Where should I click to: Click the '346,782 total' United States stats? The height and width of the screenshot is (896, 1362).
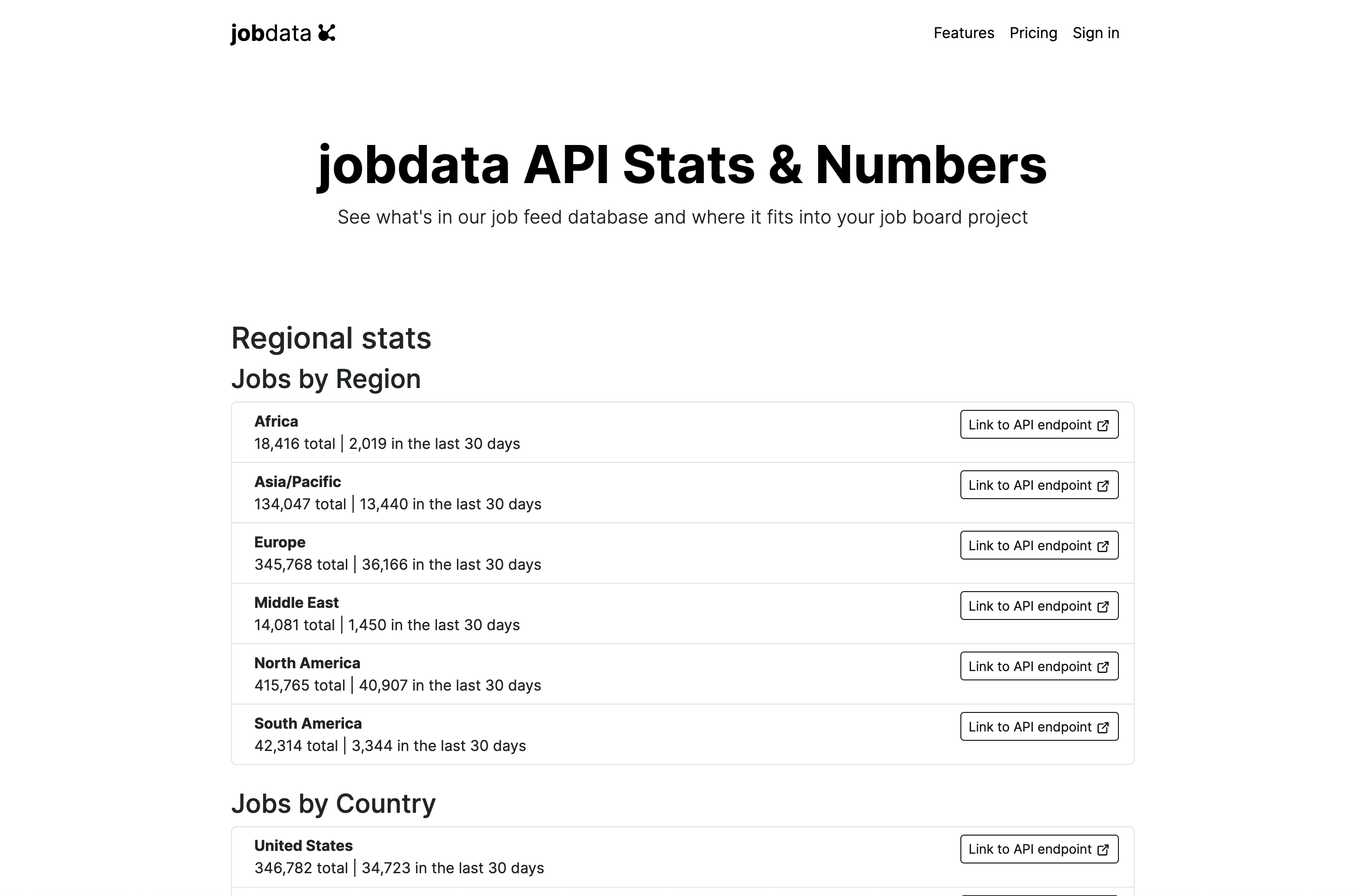399,868
